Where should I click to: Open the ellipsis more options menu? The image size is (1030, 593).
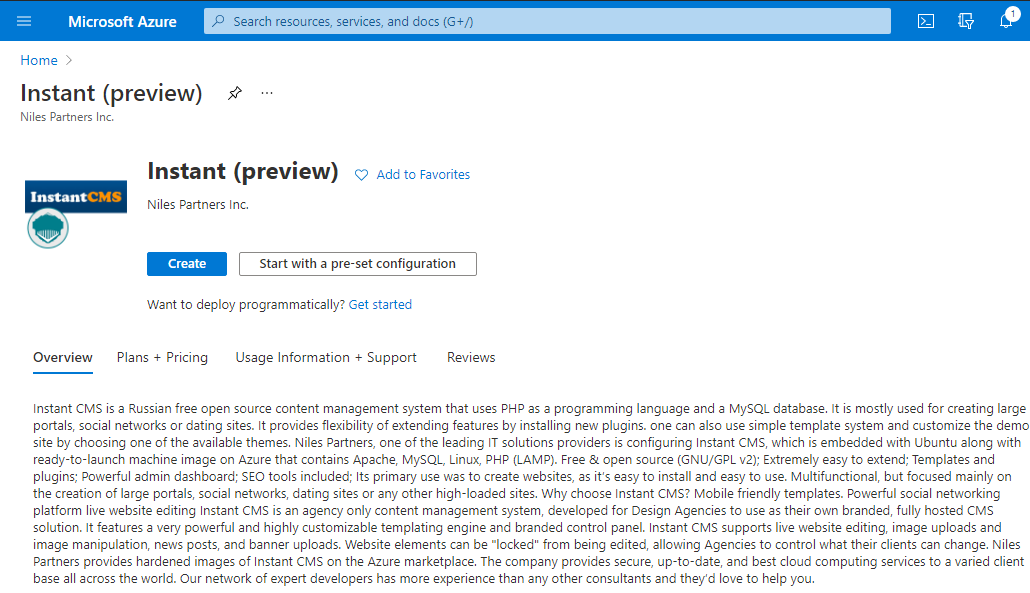click(x=267, y=93)
